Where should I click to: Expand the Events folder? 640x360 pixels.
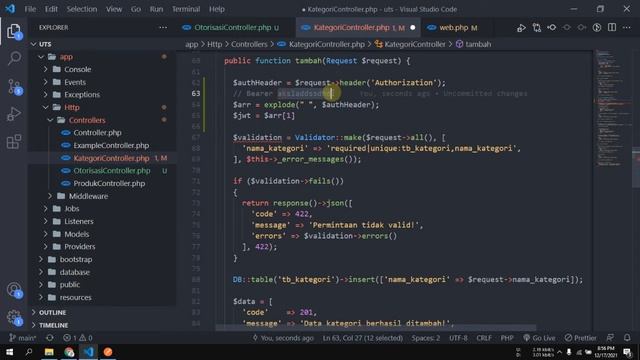45,82
